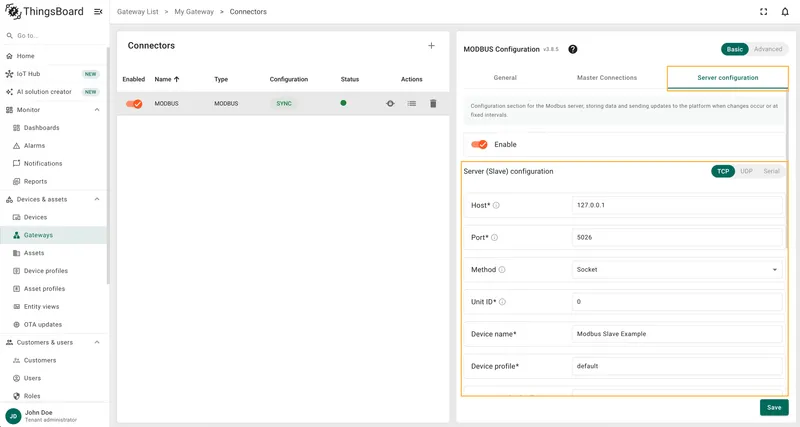Select Serial server type
The width and height of the screenshot is (800, 427).
coord(771,171)
